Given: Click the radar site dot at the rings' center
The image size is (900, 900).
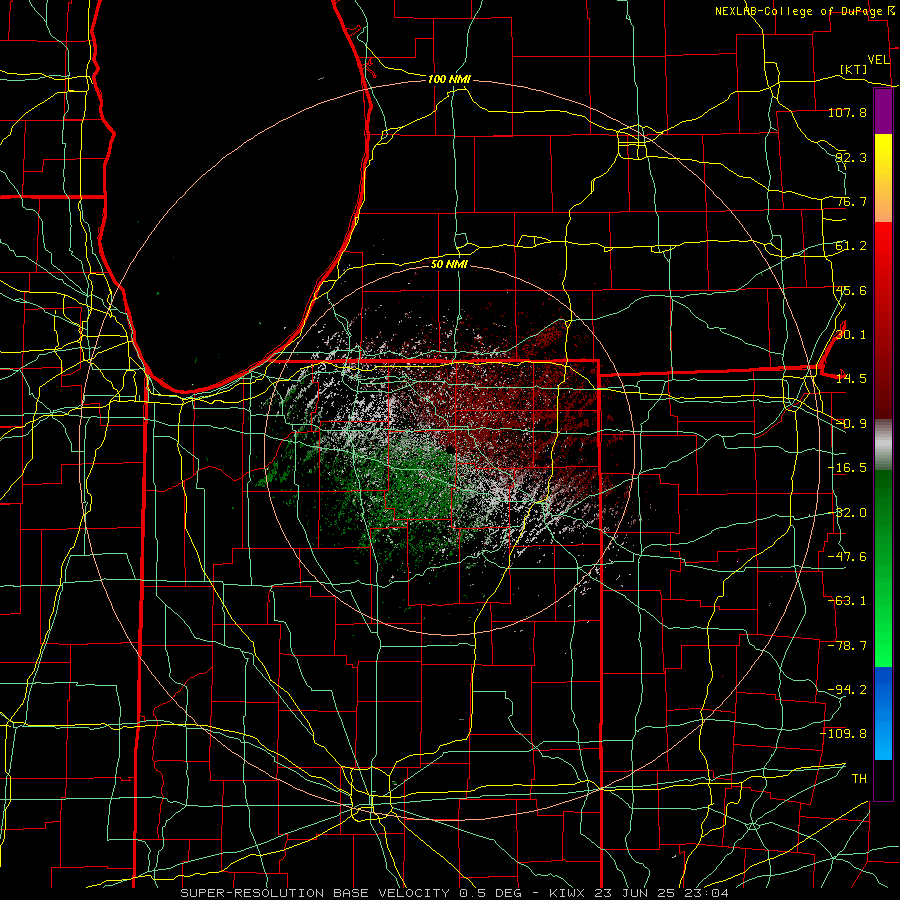Looking at the screenshot, I should pos(449,451).
